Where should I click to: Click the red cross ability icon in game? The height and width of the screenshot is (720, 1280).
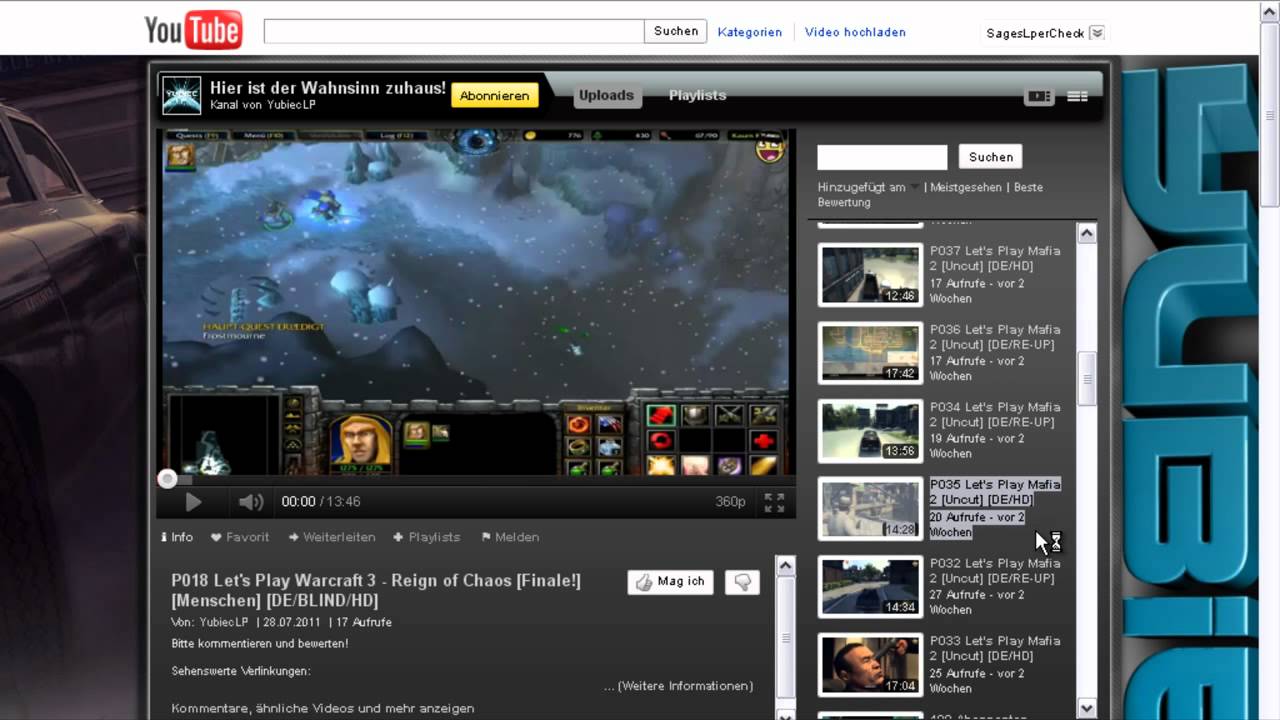point(764,441)
